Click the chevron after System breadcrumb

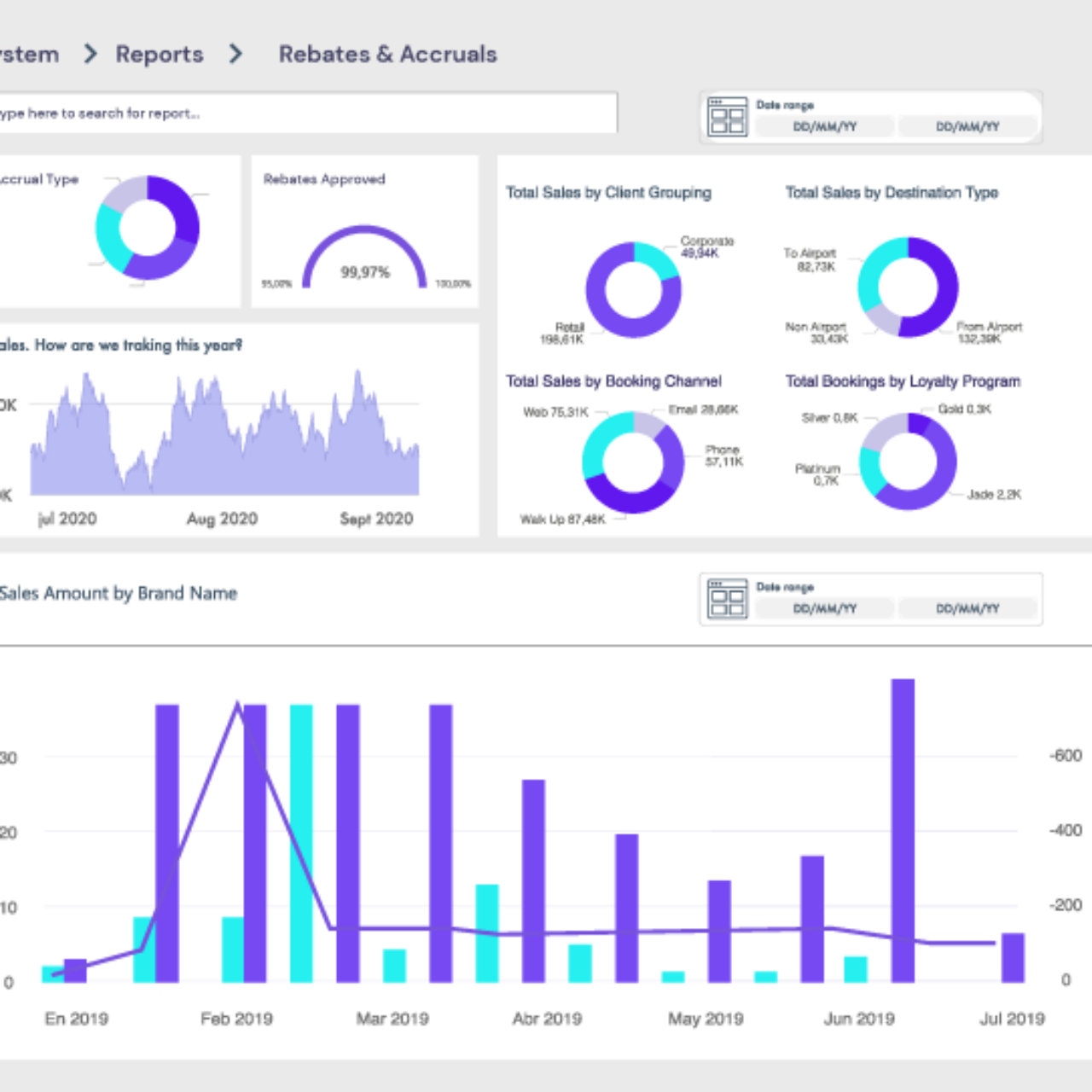(x=89, y=54)
